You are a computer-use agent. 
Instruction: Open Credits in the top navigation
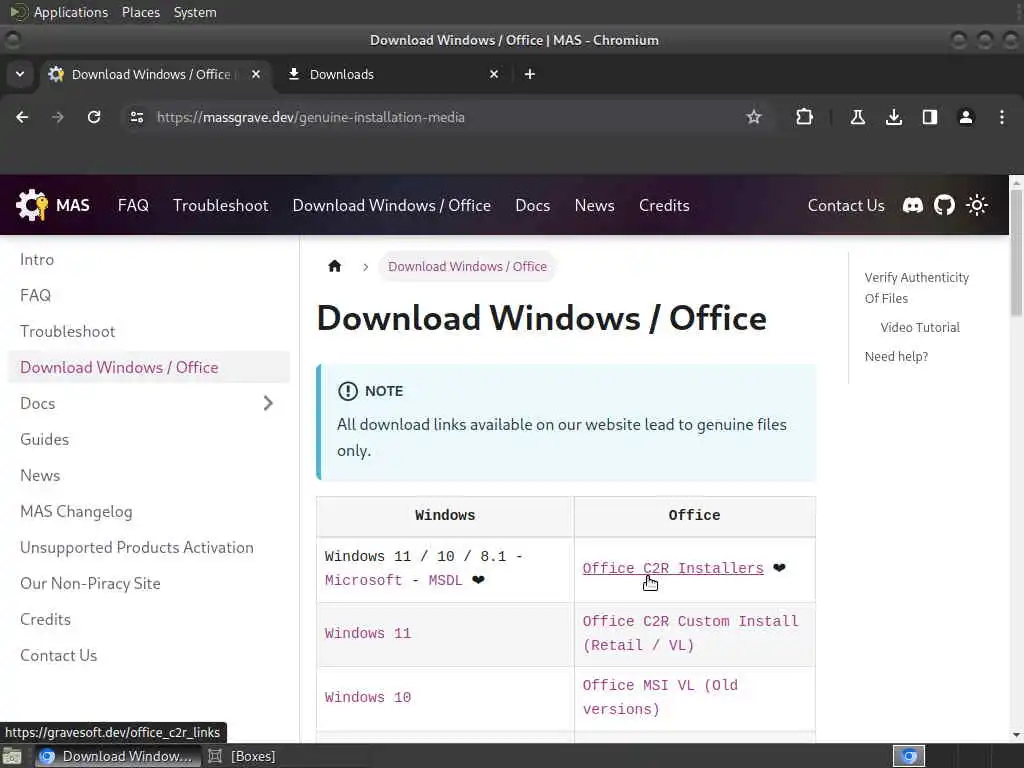click(x=664, y=205)
